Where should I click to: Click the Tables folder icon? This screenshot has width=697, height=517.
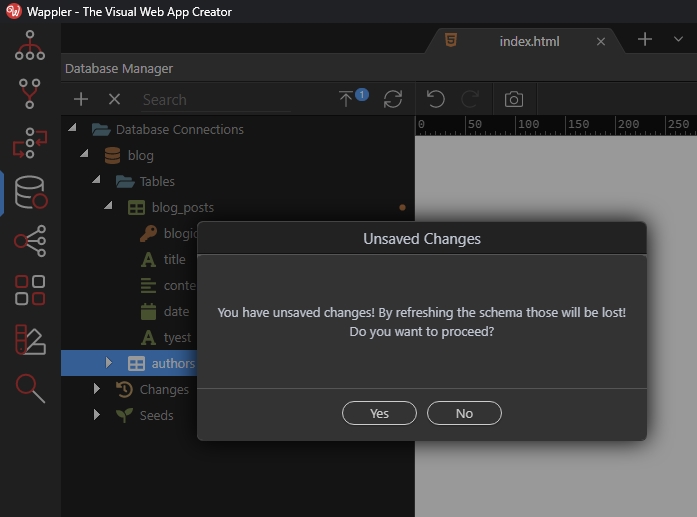(125, 181)
